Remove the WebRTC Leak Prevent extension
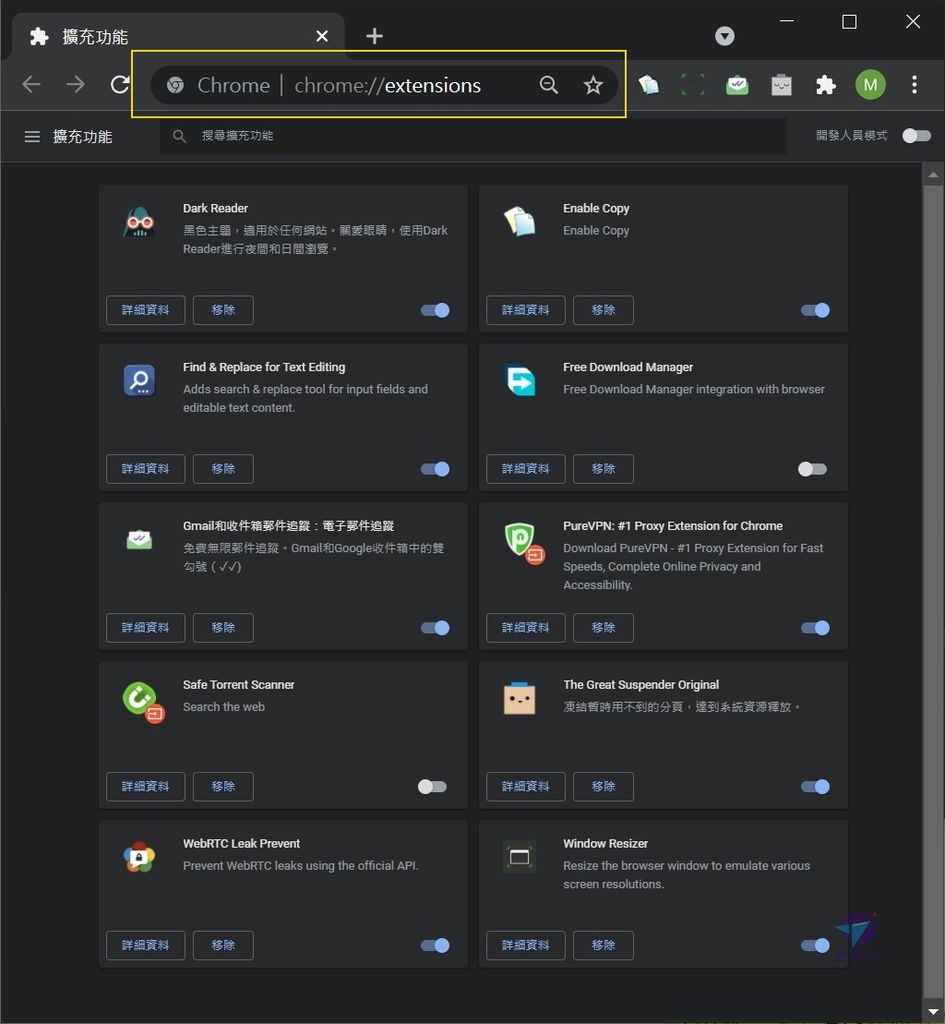 pyautogui.click(x=223, y=945)
